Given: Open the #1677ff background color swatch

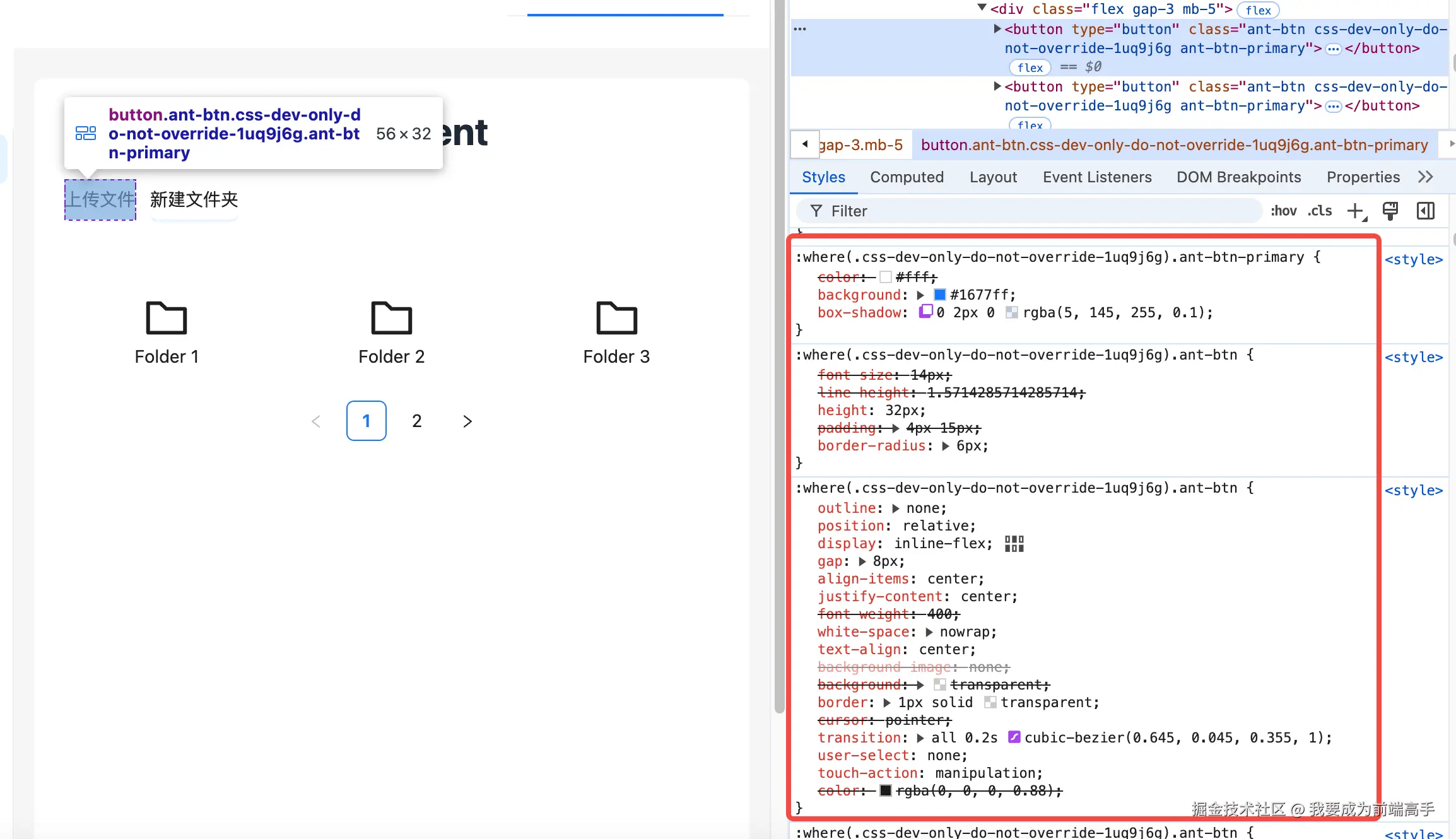Looking at the screenshot, I should click(939, 295).
